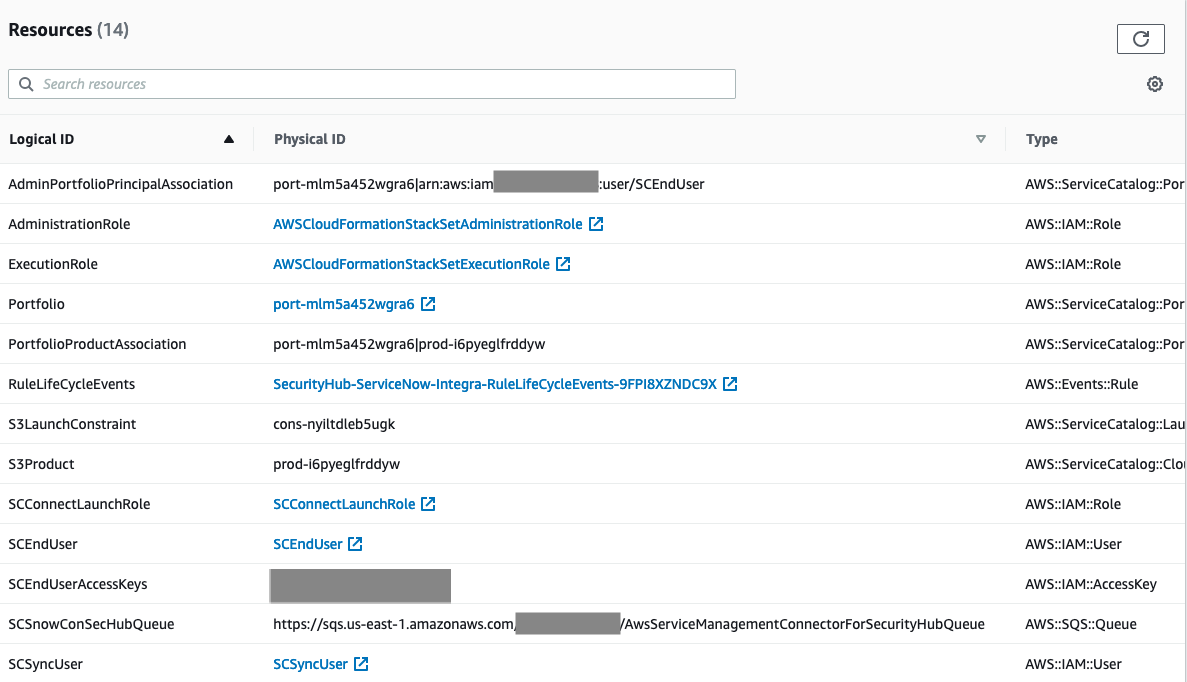Open the Physical ID filter dropdown
Image resolution: width=1187 pixels, height=682 pixels.
click(x=981, y=139)
